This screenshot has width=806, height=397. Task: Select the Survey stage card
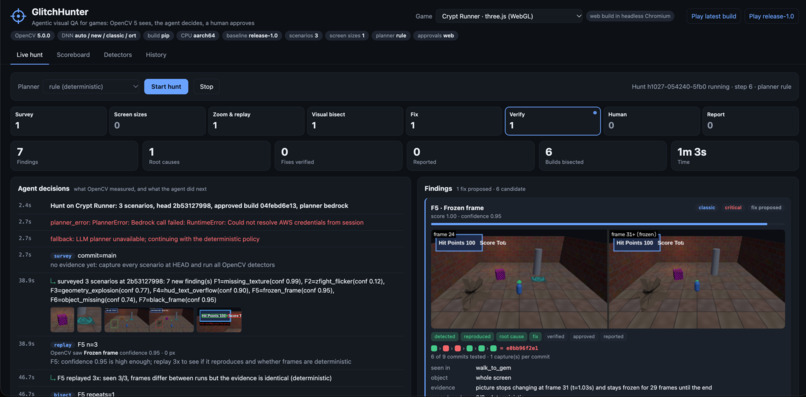pos(59,121)
